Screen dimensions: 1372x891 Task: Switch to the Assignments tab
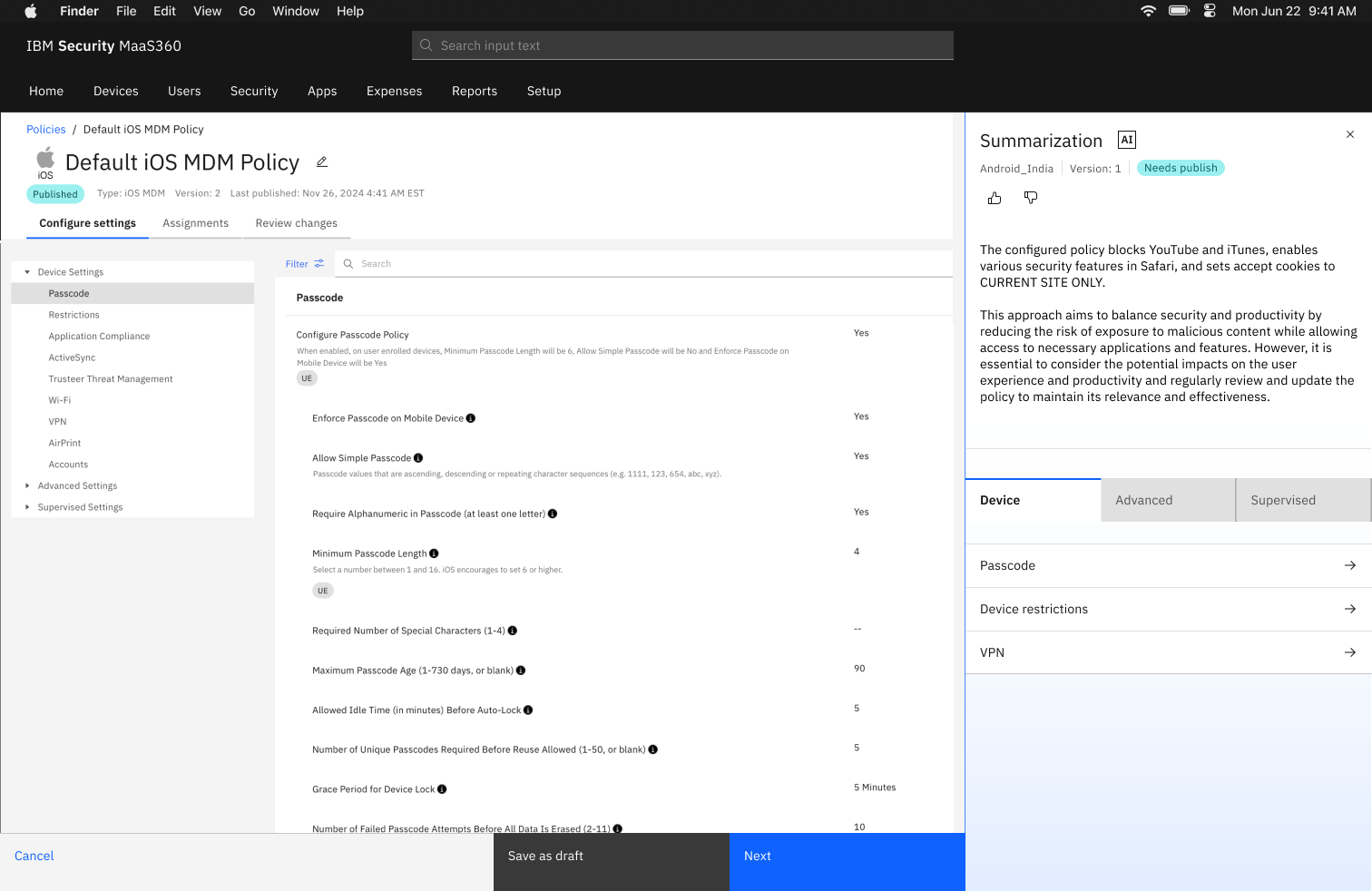pyautogui.click(x=195, y=223)
